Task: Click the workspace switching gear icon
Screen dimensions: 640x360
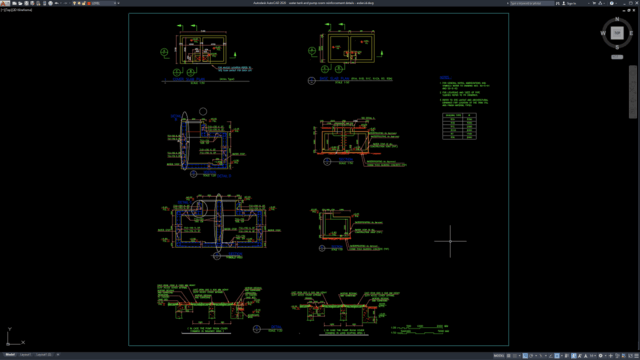Action: (x=600, y=356)
